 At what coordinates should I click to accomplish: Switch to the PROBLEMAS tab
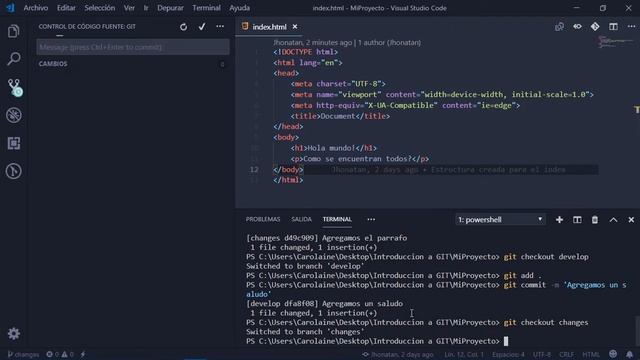263,220
